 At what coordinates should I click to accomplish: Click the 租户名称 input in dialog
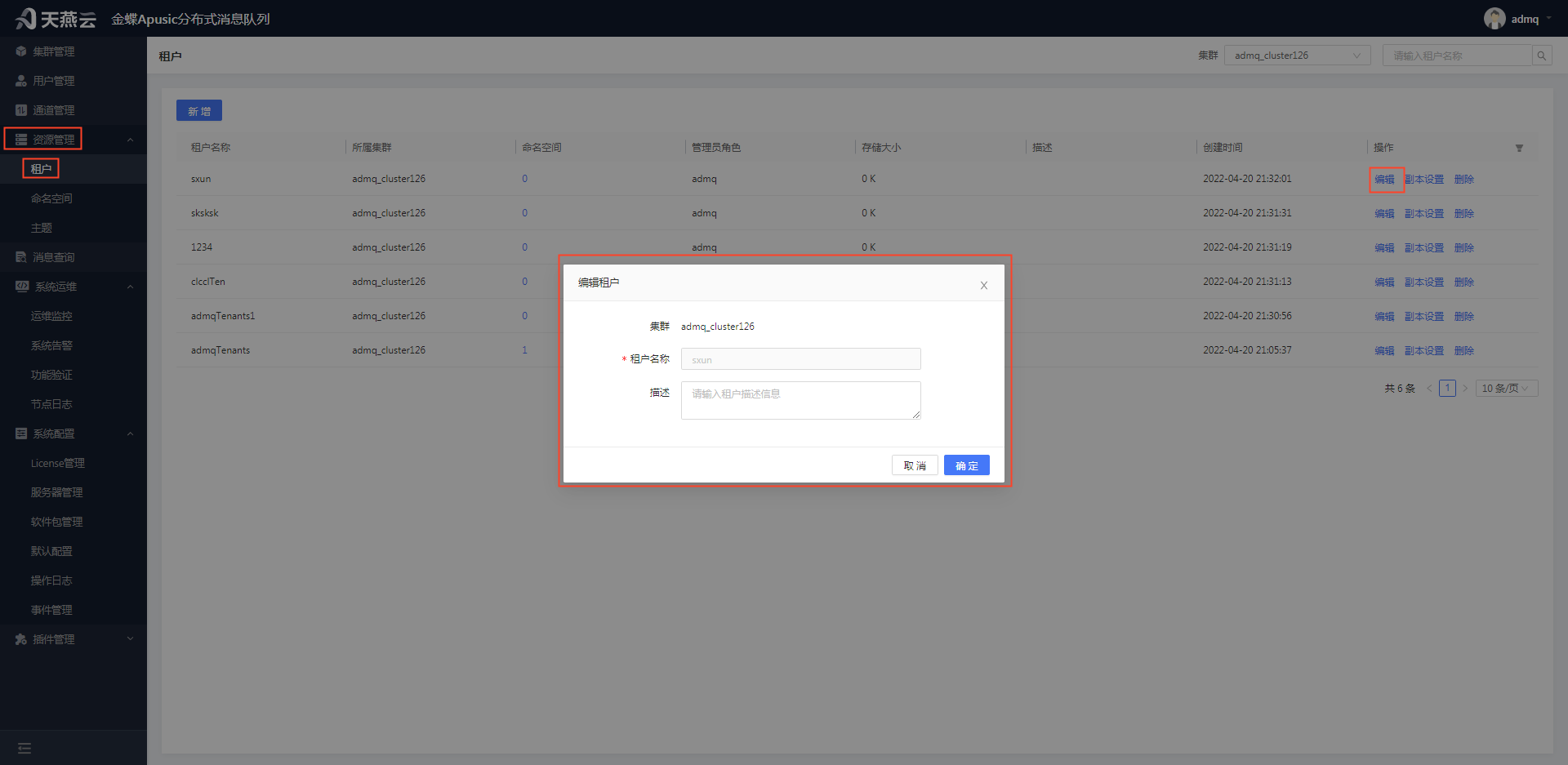click(x=800, y=359)
